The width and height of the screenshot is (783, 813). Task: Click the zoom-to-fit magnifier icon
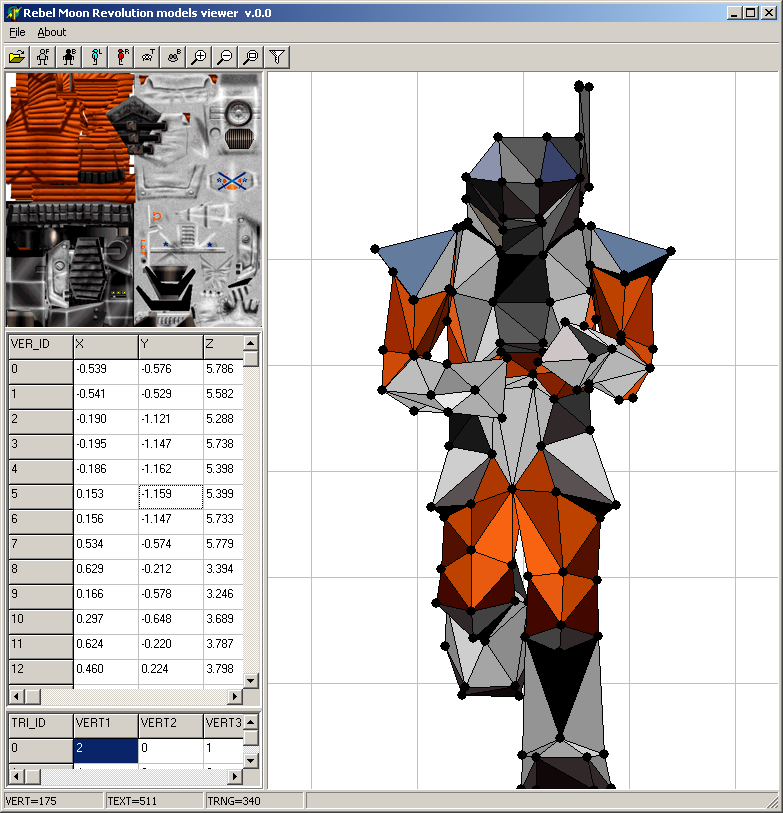pos(251,57)
